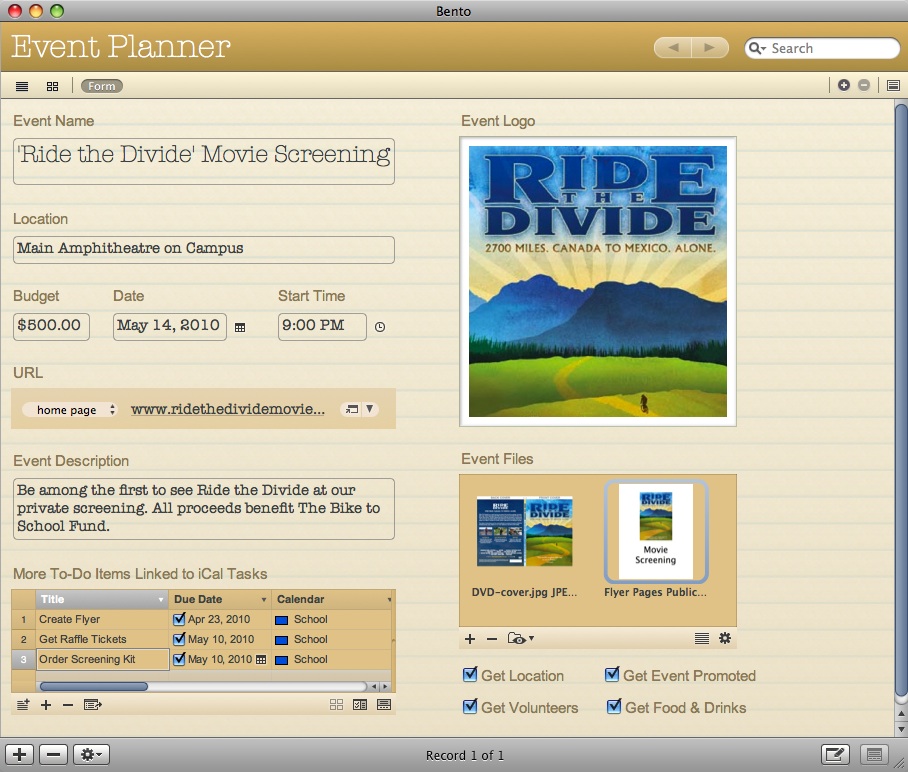Screen dimensions: 908x772
Task: Switch to-do list to grid thumbnails view
Action: 336,705
